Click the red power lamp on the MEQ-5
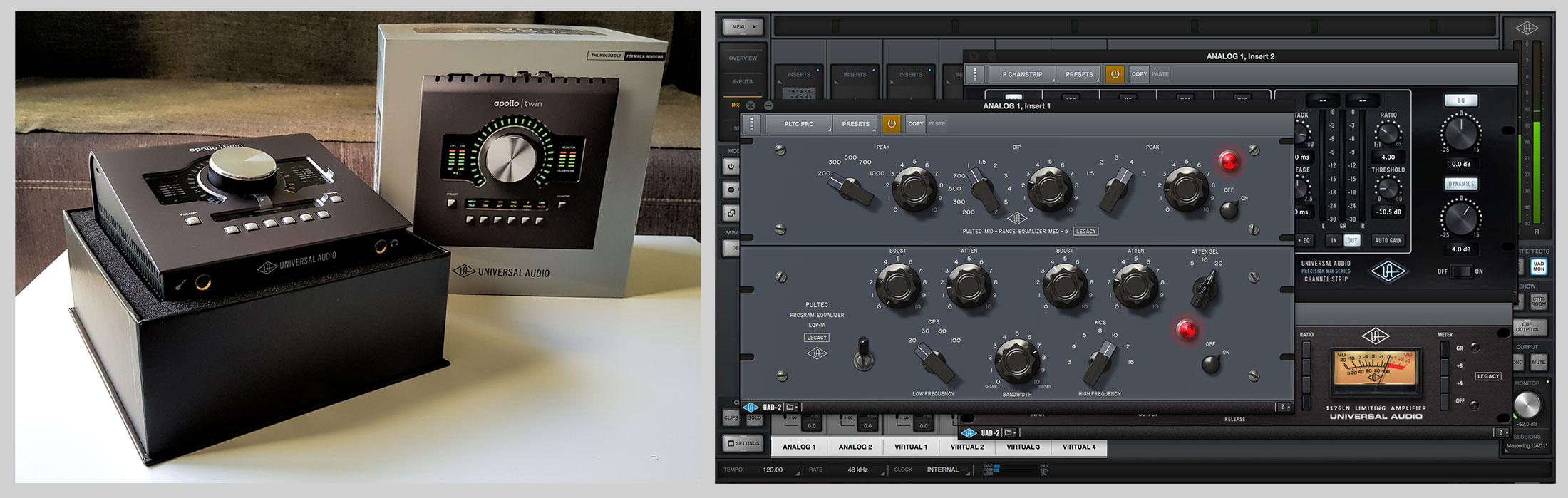Screen dimensions: 1568x498 click(1229, 161)
